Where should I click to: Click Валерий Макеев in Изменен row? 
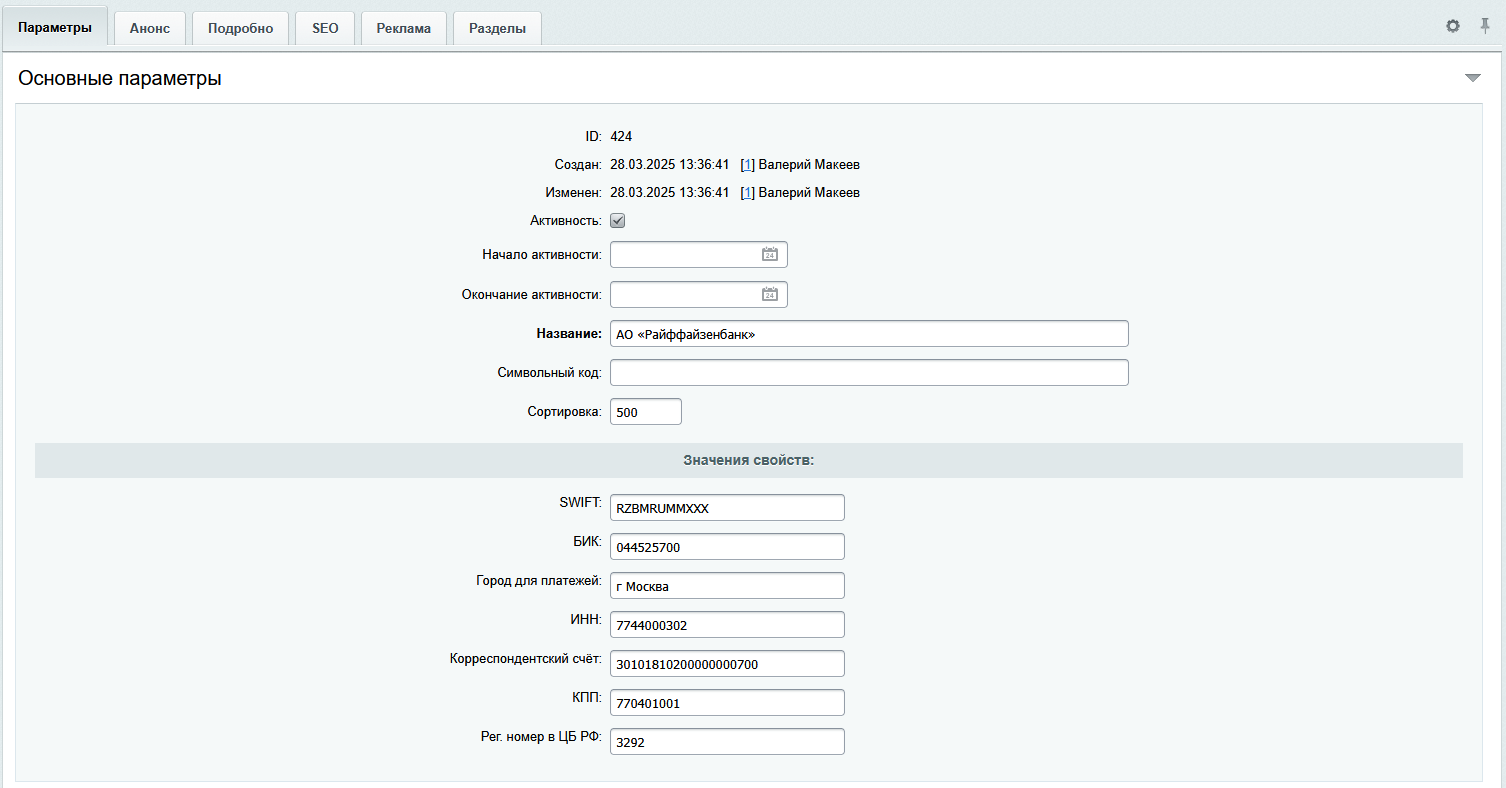point(809,192)
